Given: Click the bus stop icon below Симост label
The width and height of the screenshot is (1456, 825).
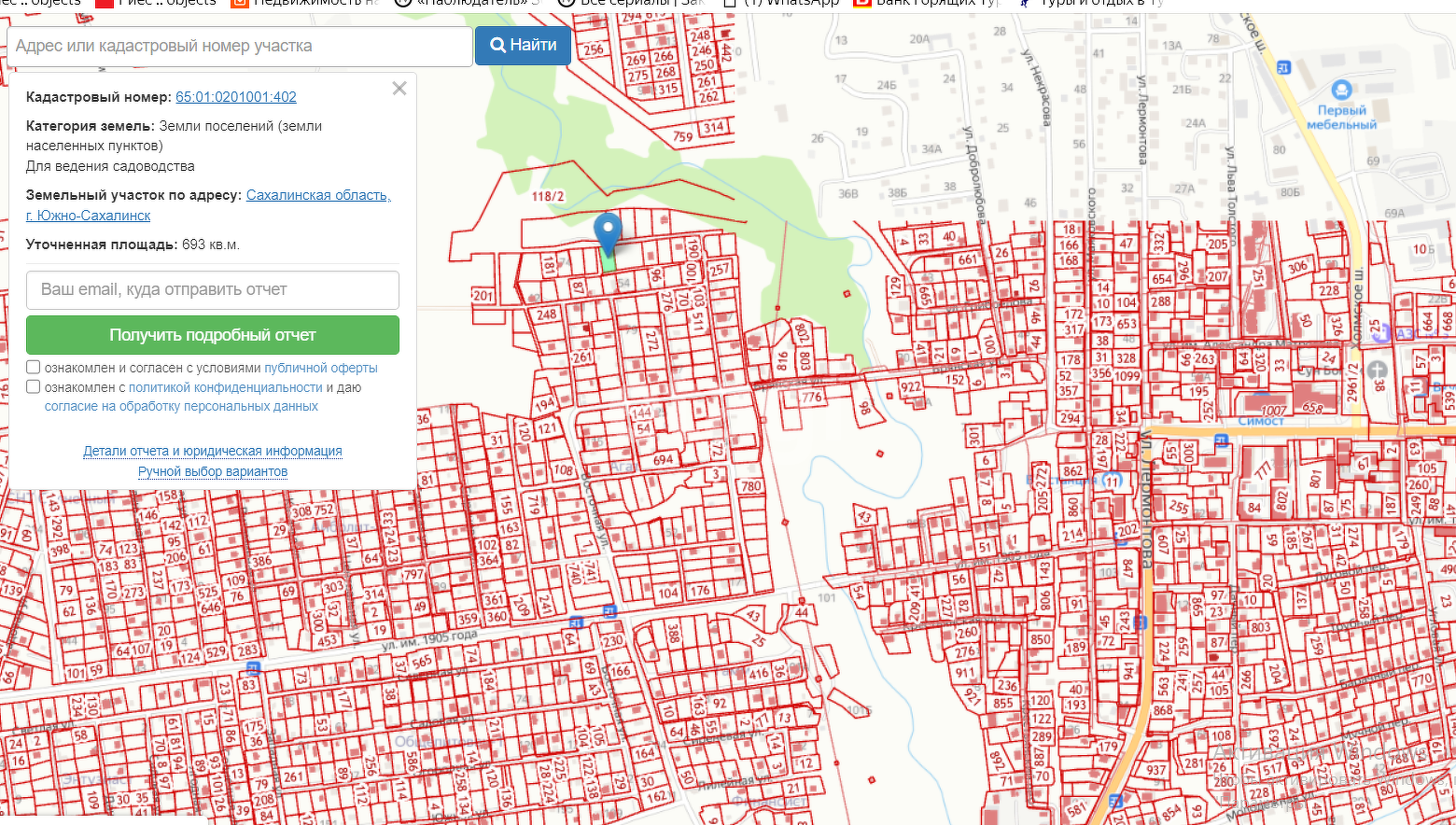Looking at the screenshot, I should [x=1221, y=440].
